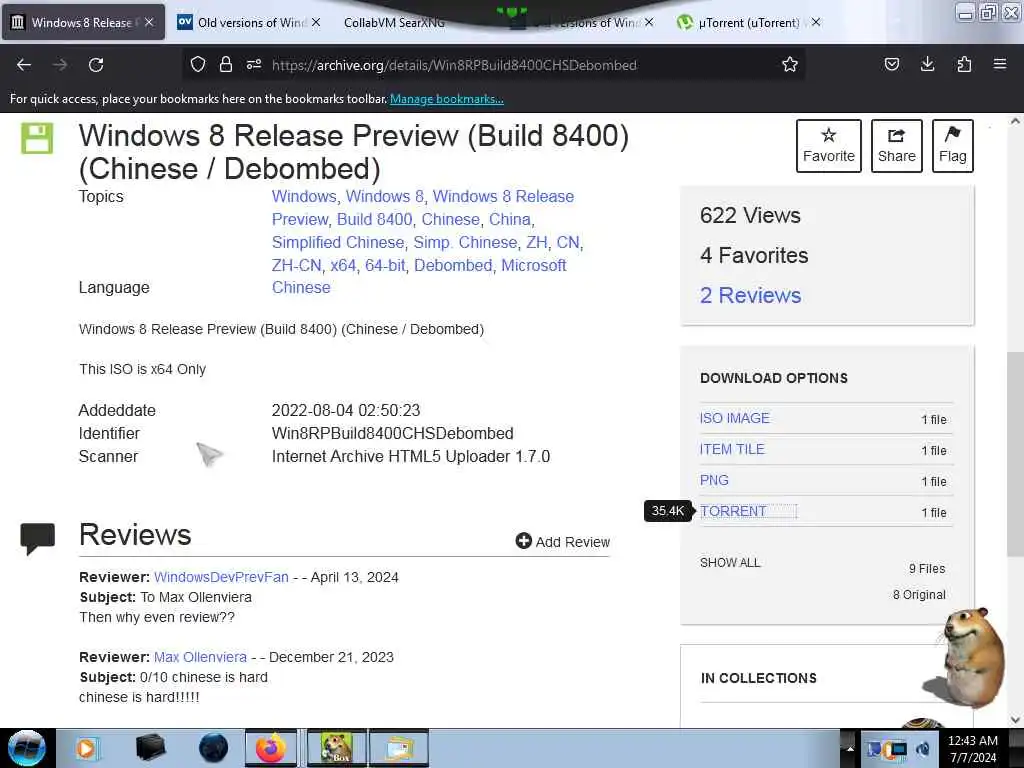
Task: Open the Save to Pocket icon
Action: click(891, 64)
